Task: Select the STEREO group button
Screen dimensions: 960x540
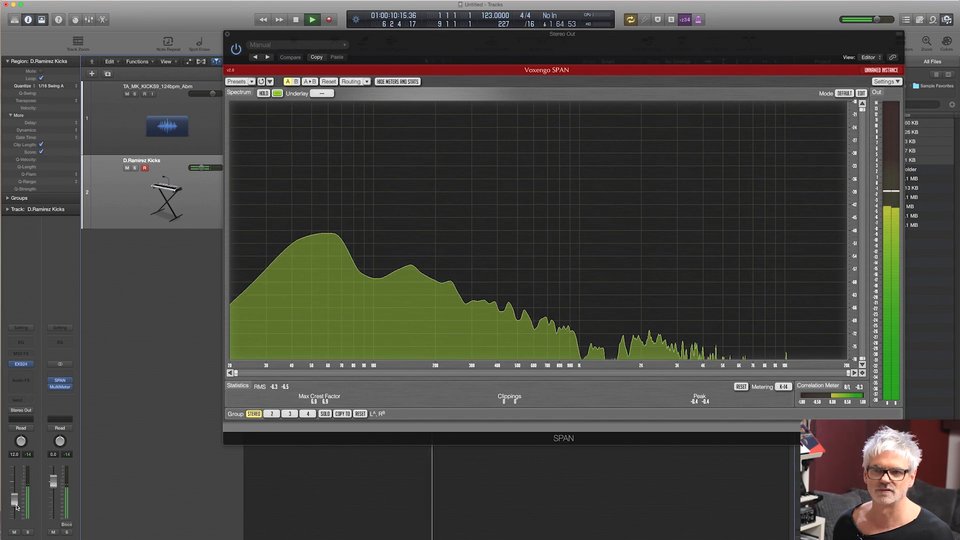Action: tap(253, 414)
